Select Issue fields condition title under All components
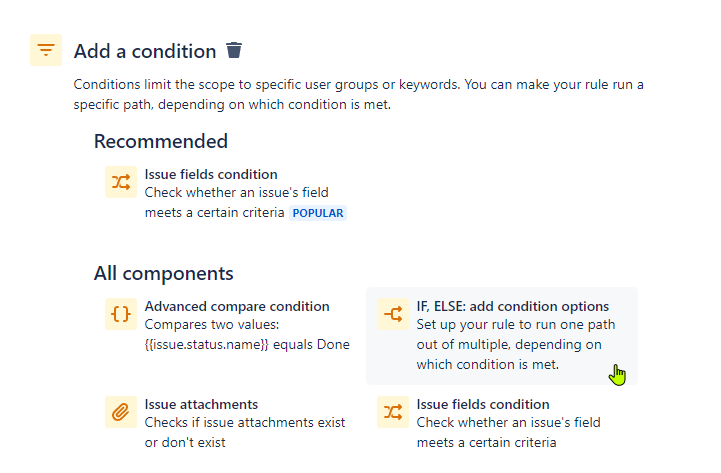 (483, 404)
